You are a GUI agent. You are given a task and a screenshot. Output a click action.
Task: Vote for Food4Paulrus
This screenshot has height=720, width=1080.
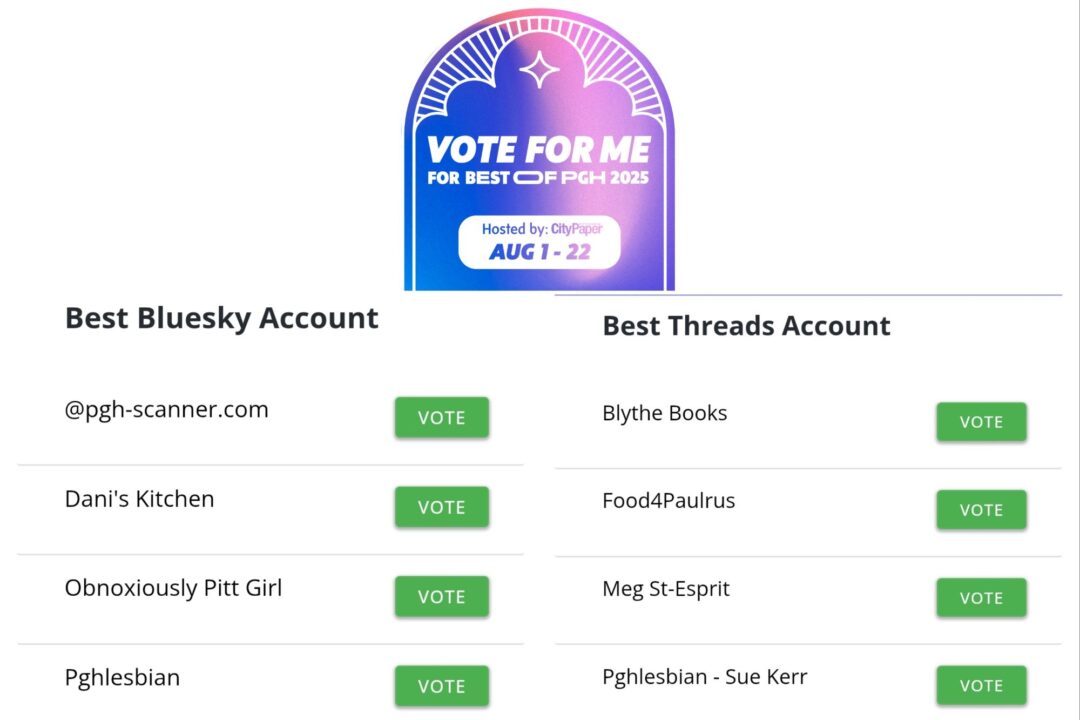[981, 510]
